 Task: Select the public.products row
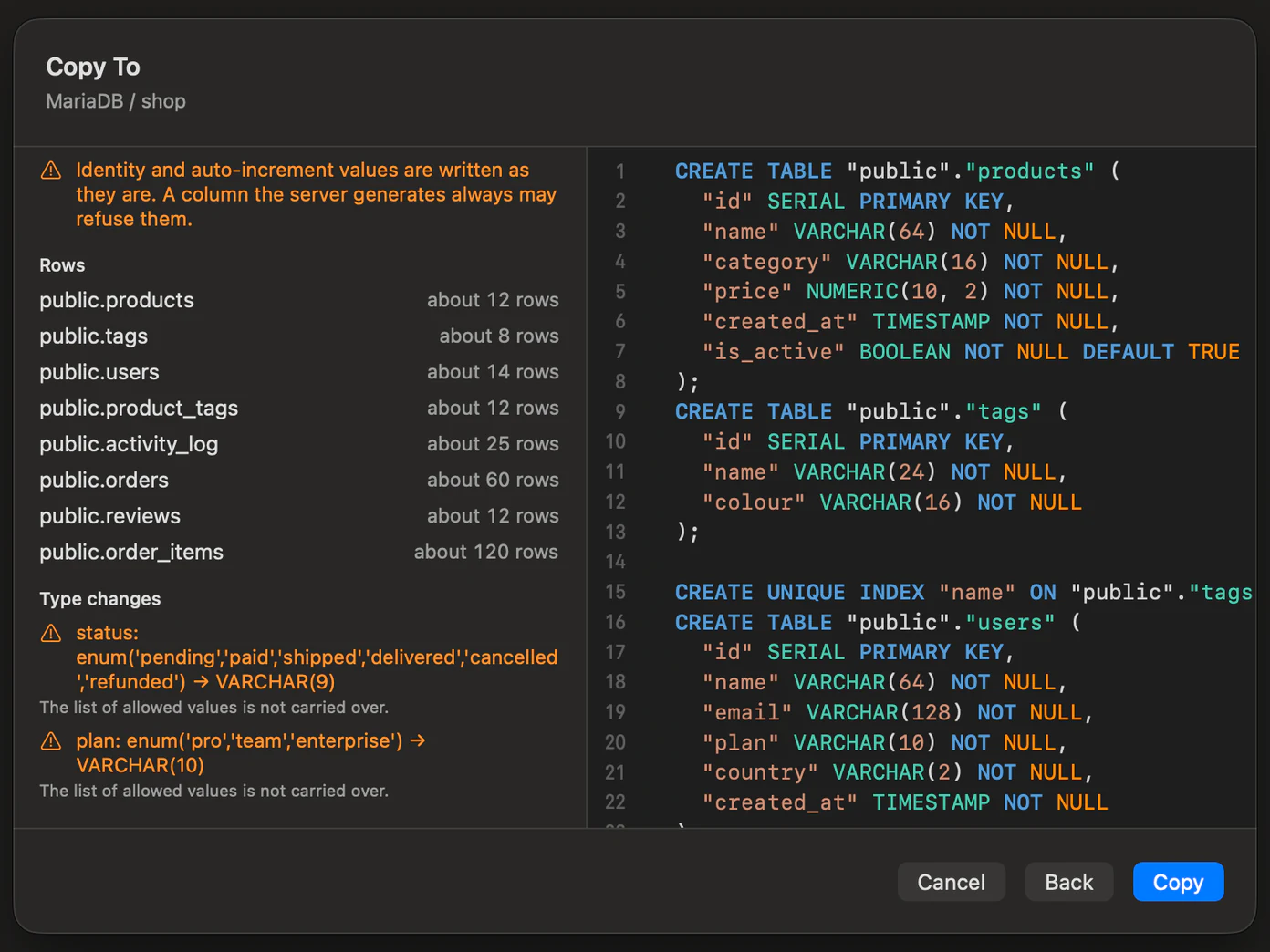[299, 300]
